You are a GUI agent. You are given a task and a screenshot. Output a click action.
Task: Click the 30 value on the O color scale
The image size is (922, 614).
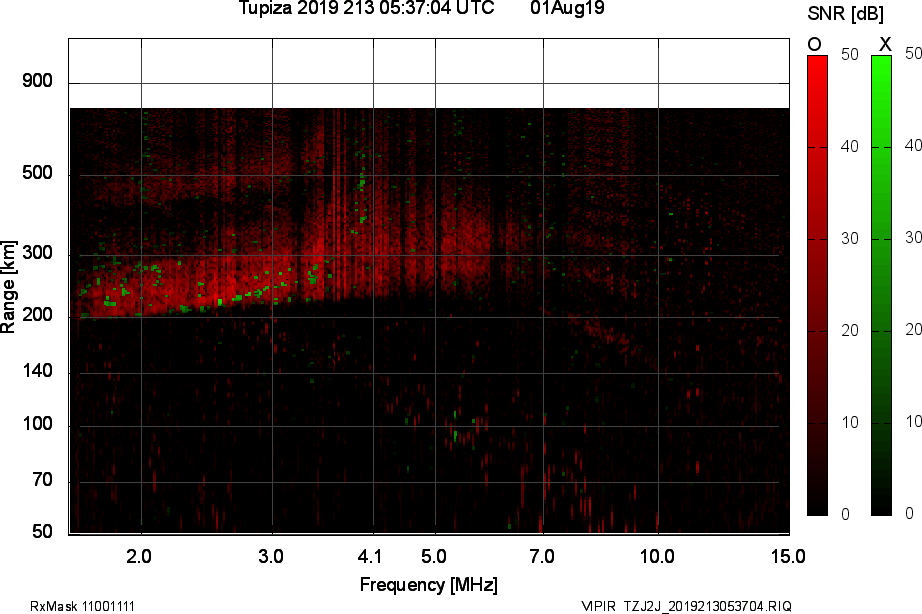tap(850, 239)
